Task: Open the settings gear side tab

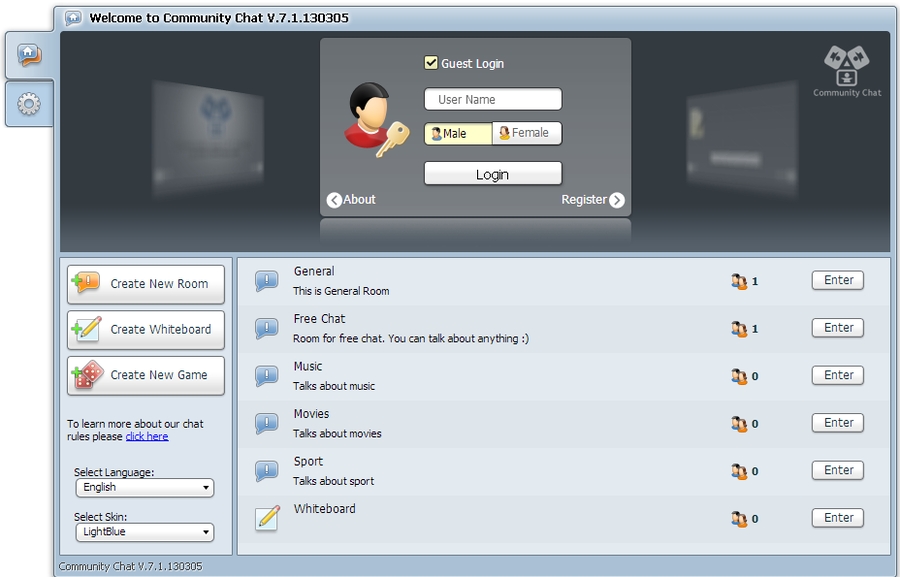Action: [x=29, y=104]
